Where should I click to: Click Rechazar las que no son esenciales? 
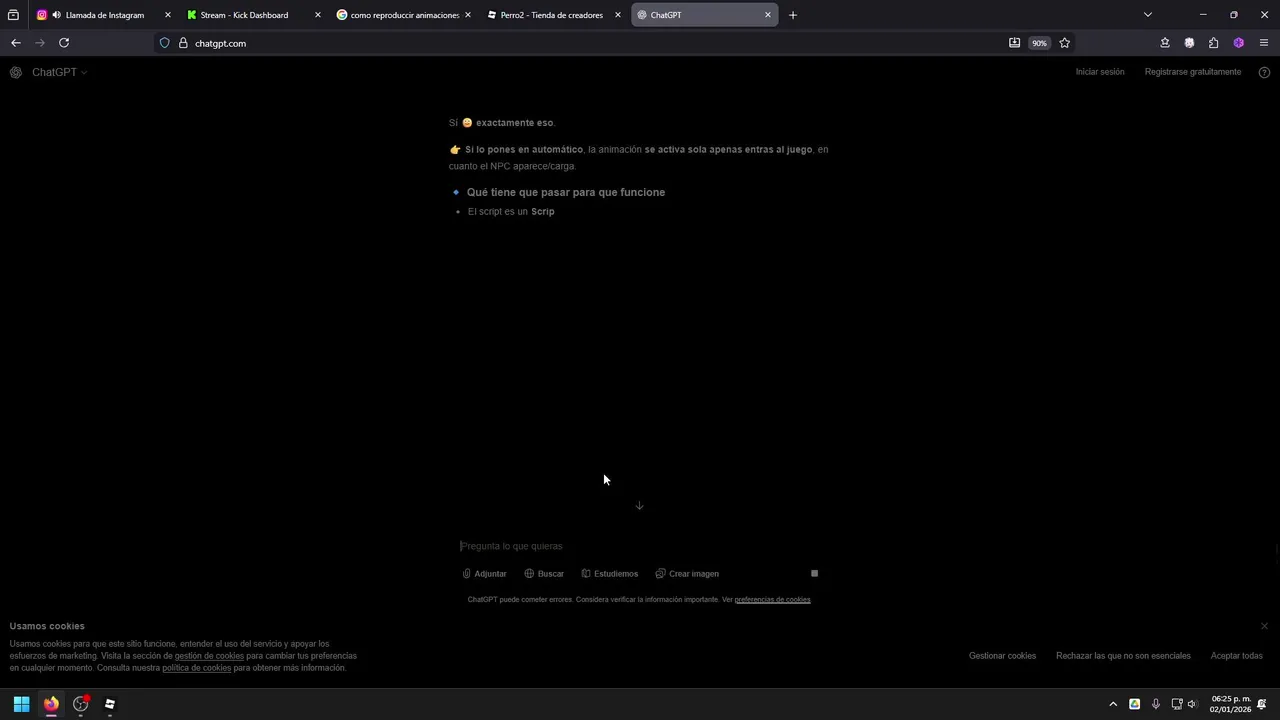pyautogui.click(x=1123, y=656)
